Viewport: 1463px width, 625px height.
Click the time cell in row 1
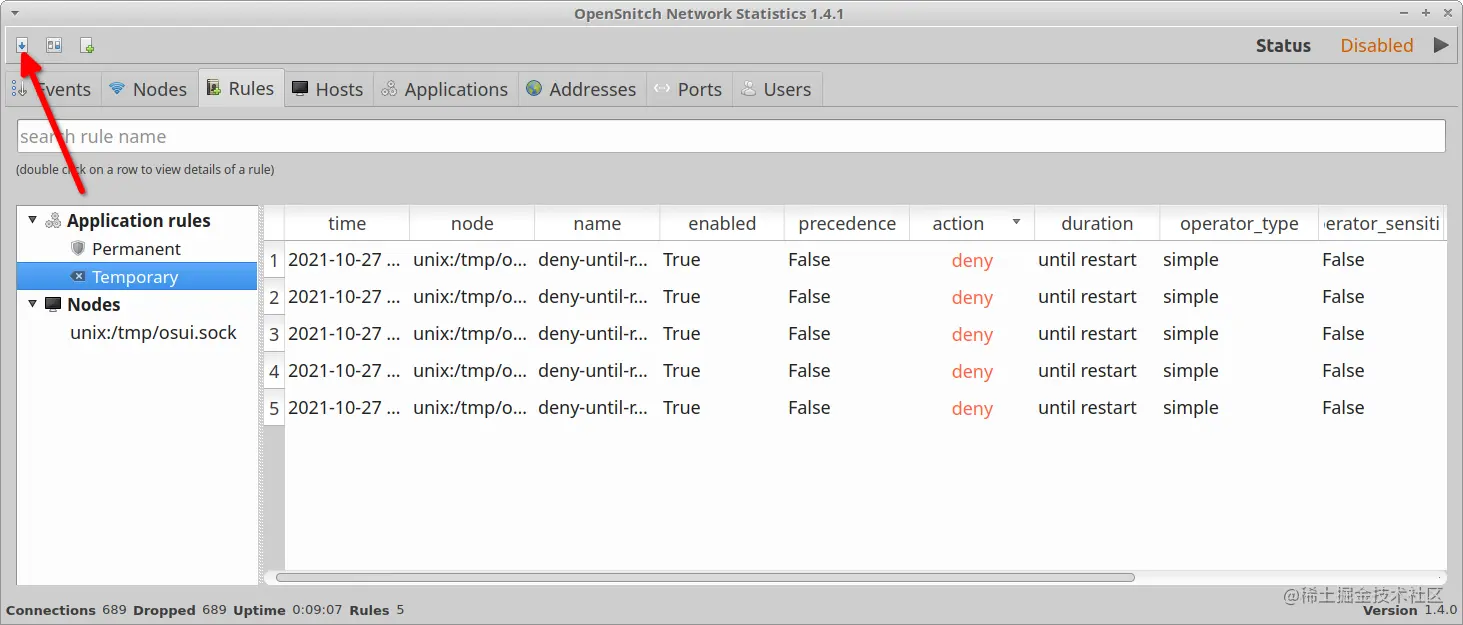pos(347,260)
